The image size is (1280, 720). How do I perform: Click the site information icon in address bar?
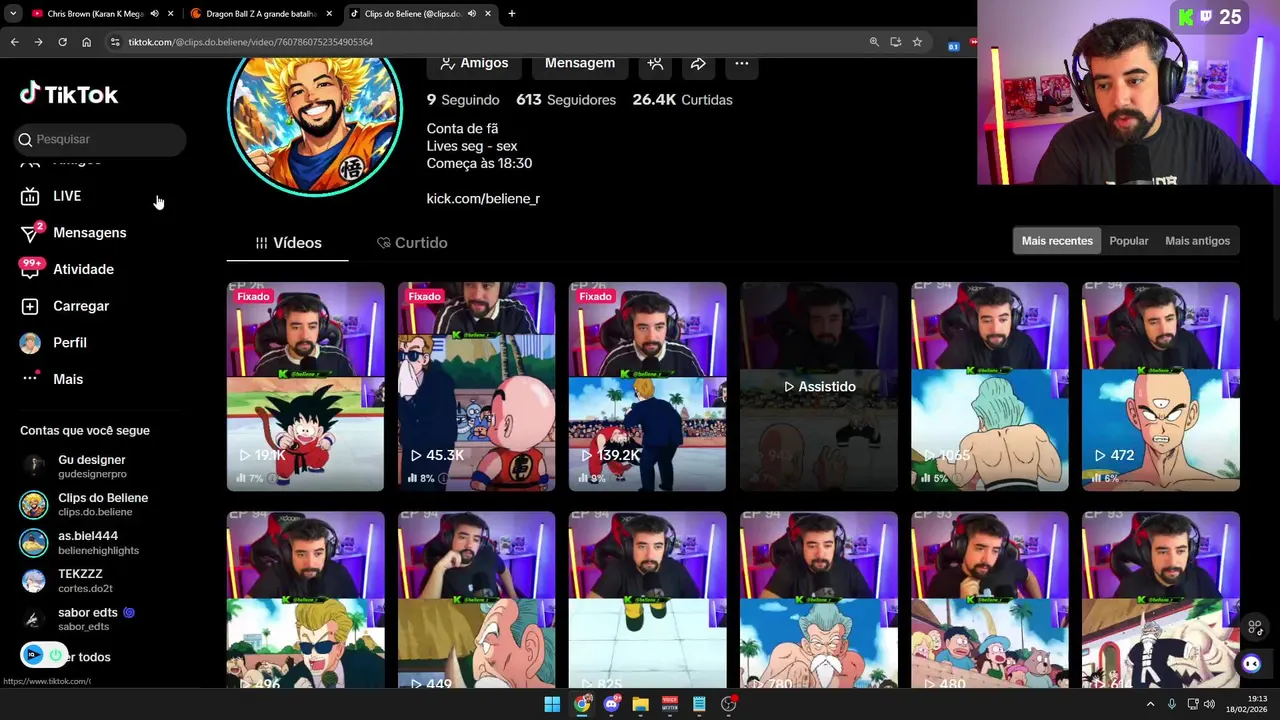coord(115,42)
